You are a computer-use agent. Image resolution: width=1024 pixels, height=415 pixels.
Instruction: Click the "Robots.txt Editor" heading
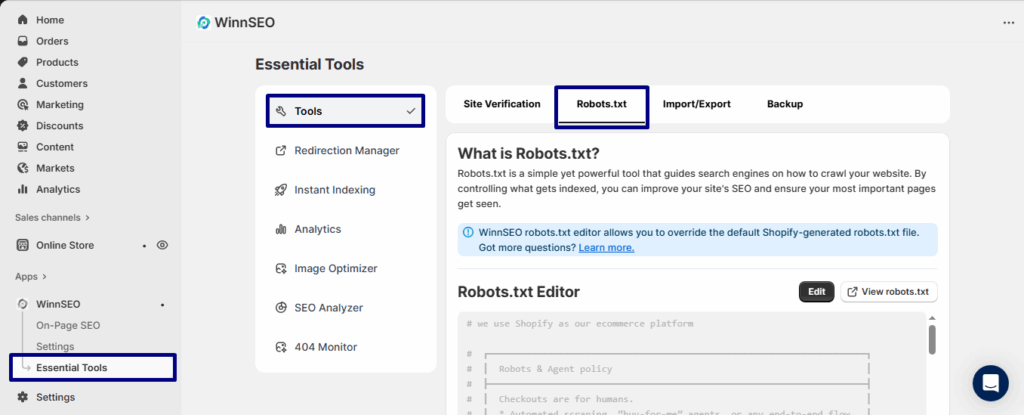(519, 292)
